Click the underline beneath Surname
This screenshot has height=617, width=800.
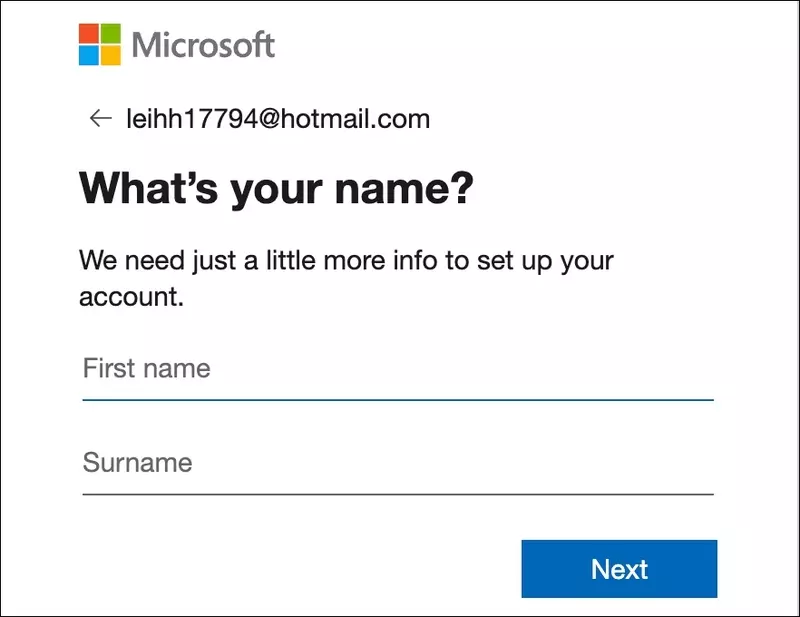tap(398, 495)
